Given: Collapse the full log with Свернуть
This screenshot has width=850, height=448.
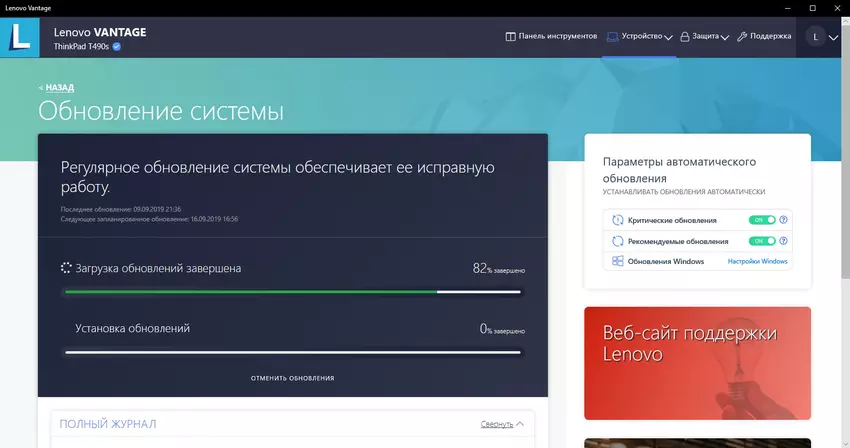Looking at the screenshot, I should pyautogui.click(x=501, y=424).
